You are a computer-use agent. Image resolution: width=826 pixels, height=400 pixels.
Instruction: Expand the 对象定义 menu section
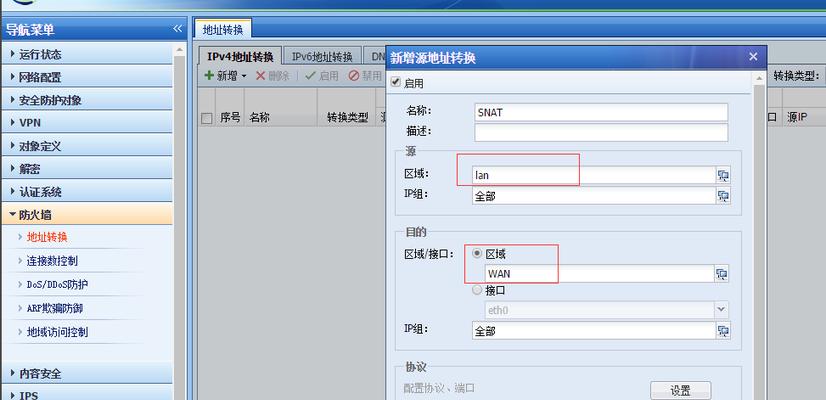coord(87,145)
